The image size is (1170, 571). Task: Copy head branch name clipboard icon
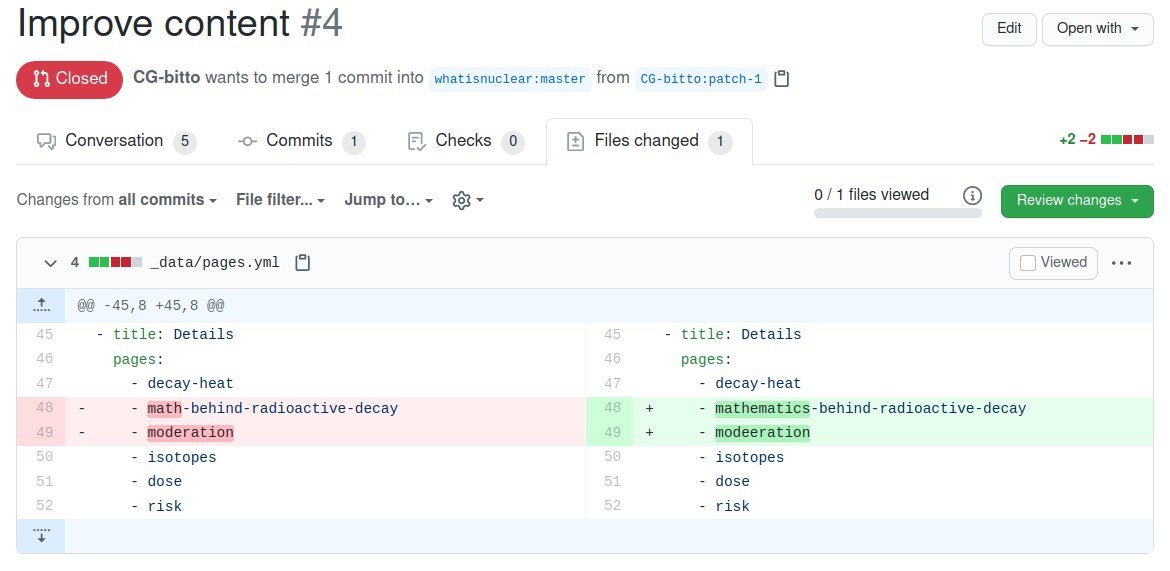[x=781, y=78]
